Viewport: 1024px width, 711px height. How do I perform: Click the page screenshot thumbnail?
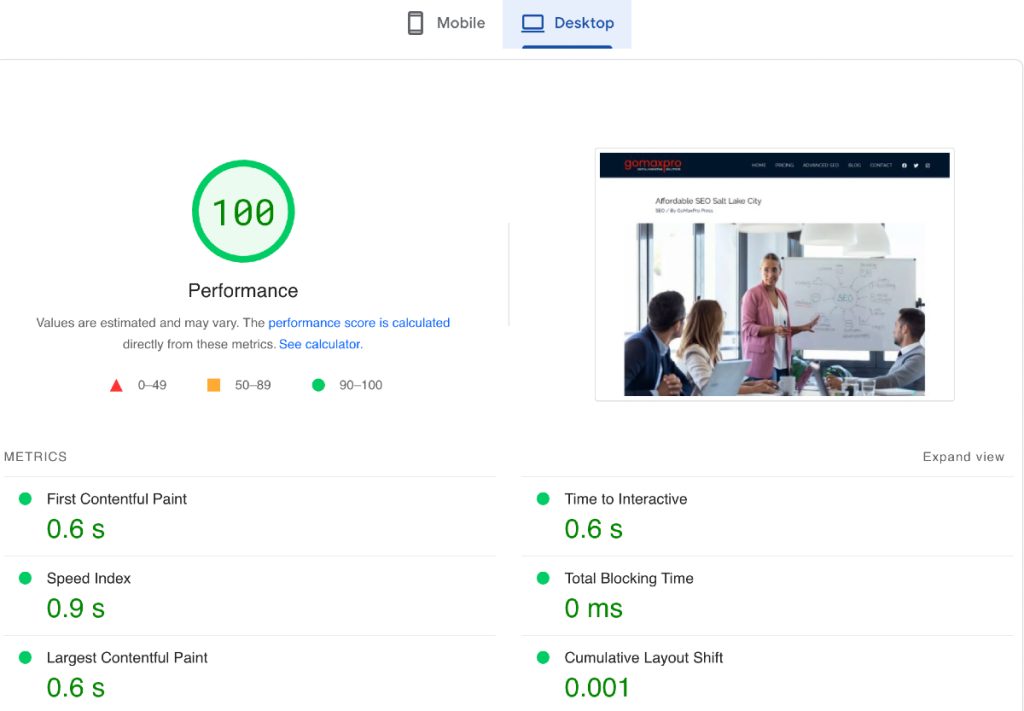coord(775,275)
